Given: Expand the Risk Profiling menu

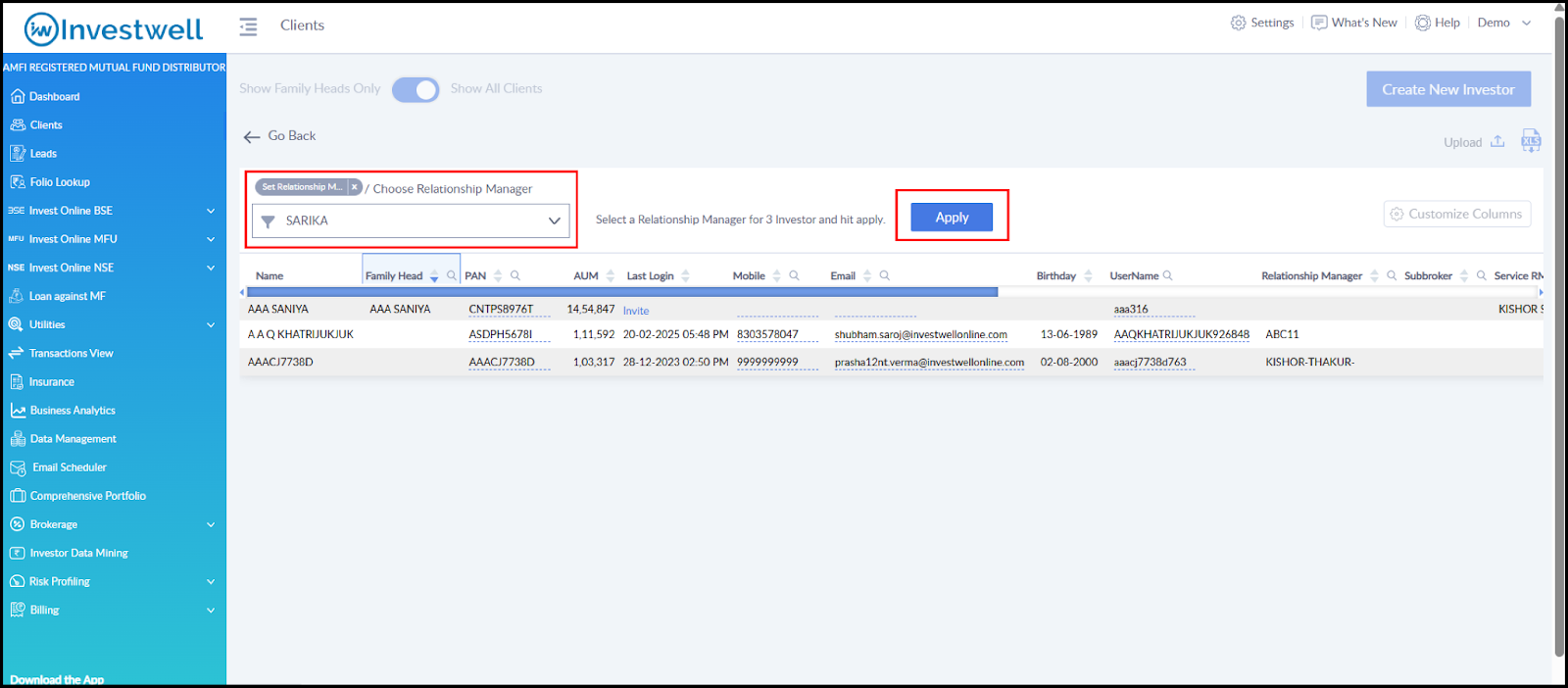Looking at the screenshot, I should tap(211, 581).
